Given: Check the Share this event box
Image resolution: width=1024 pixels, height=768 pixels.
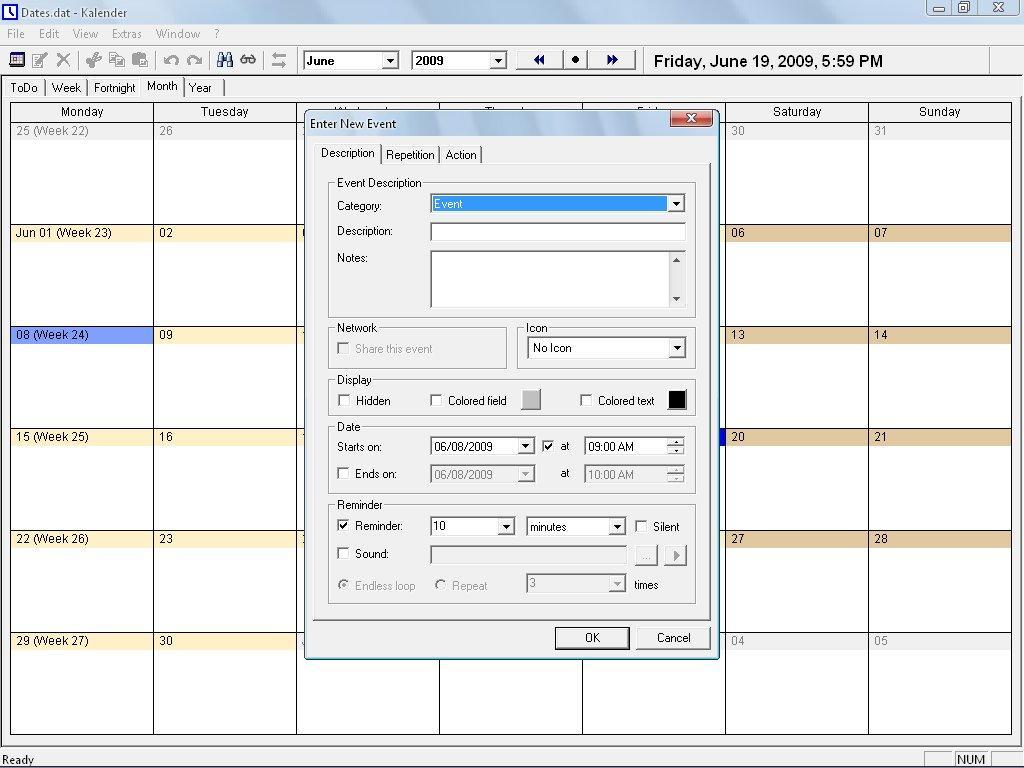Looking at the screenshot, I should coord(343,348).
